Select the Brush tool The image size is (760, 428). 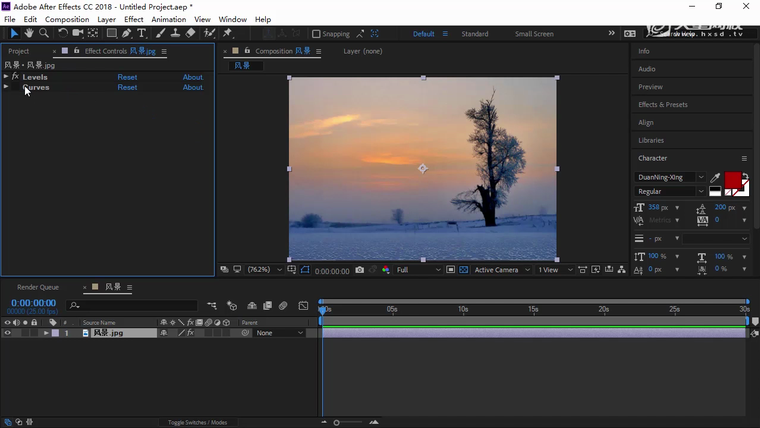tap(160, 33)
